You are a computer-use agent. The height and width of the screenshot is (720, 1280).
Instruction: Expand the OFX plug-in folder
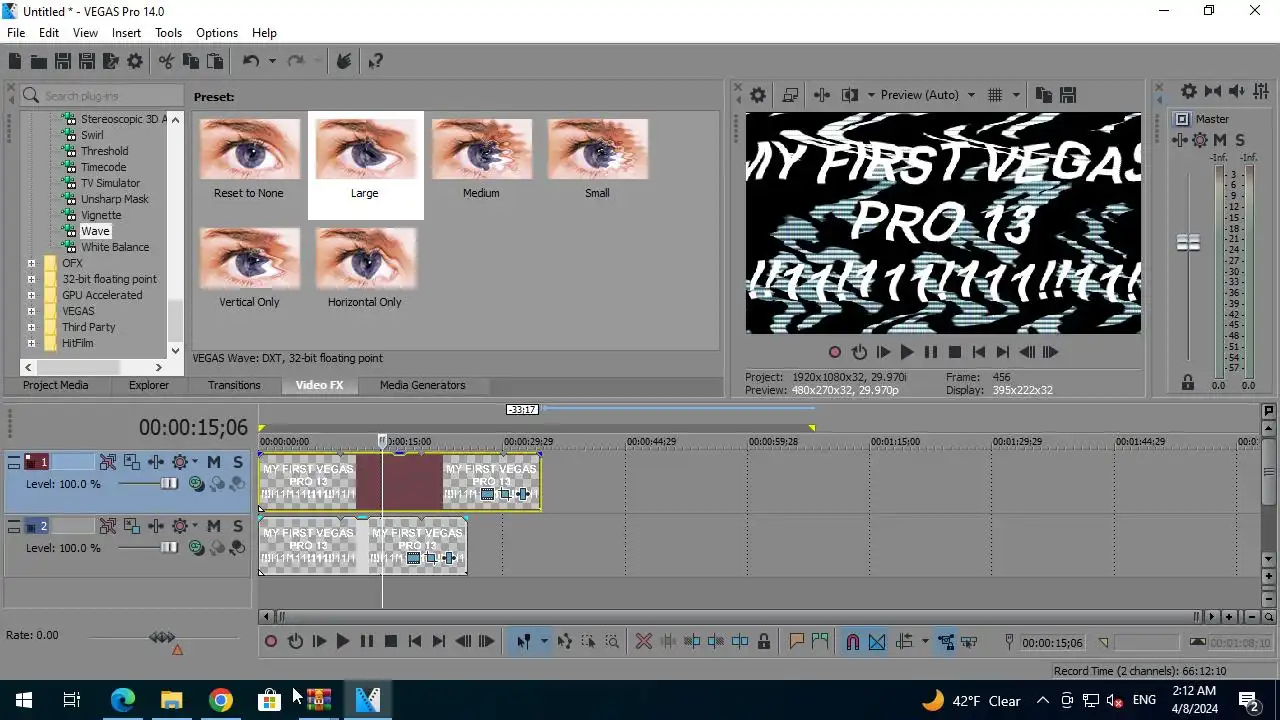click(x=31, y=263)
